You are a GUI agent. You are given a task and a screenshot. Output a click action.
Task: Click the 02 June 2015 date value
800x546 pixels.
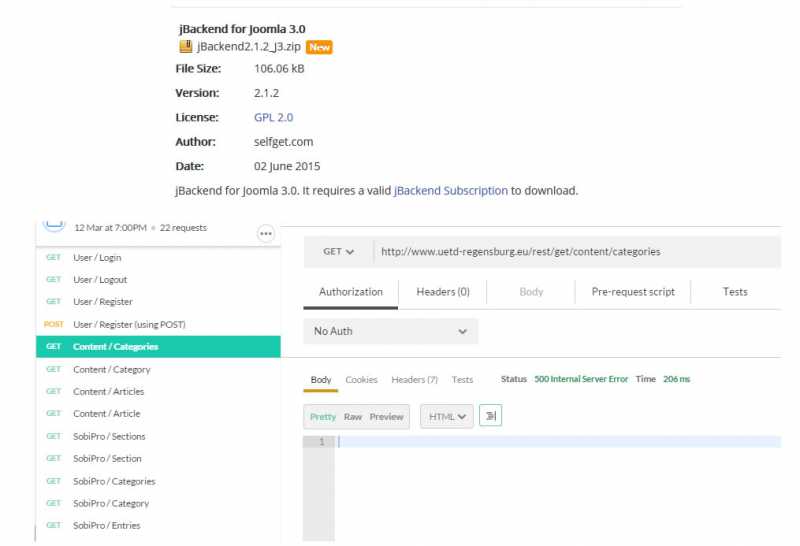tap(287, 166)
